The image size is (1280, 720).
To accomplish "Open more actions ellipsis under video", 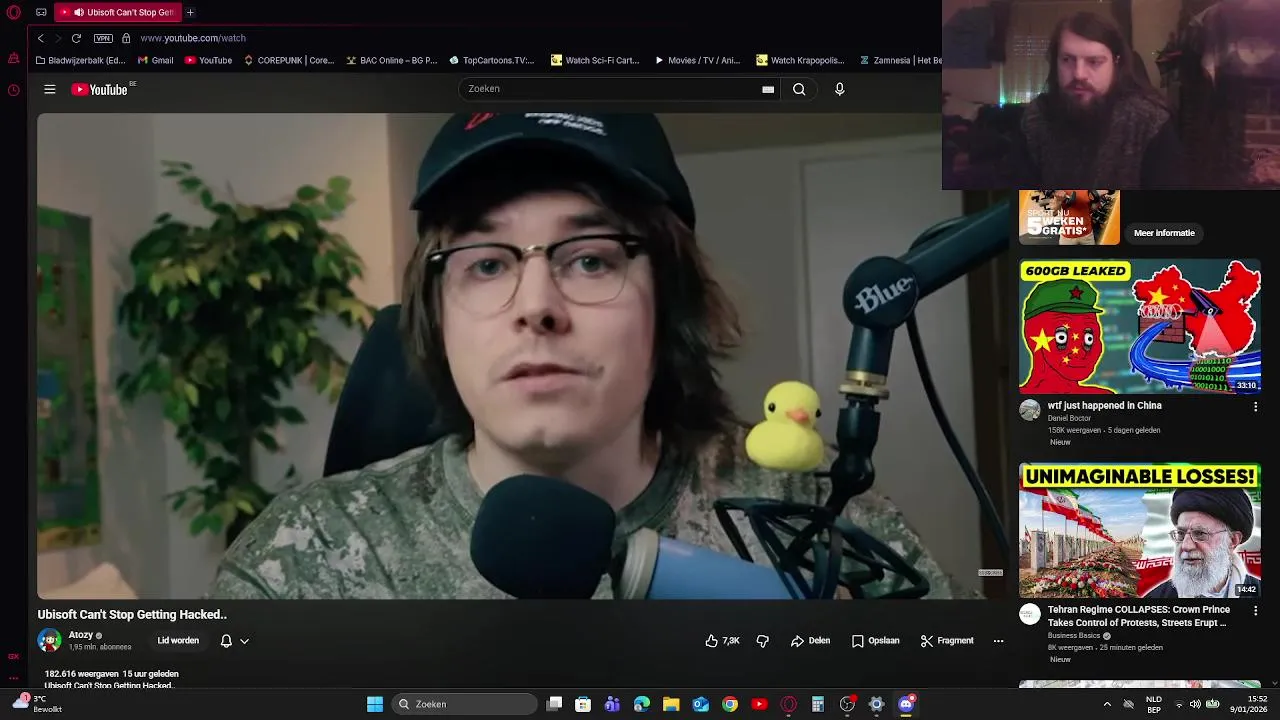I will [x=998, y=641].
